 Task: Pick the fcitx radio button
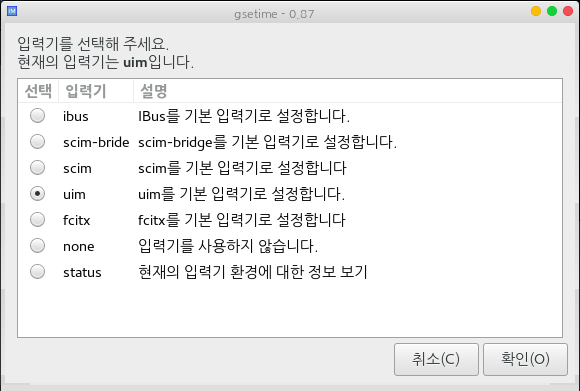(x=37, y=220)
